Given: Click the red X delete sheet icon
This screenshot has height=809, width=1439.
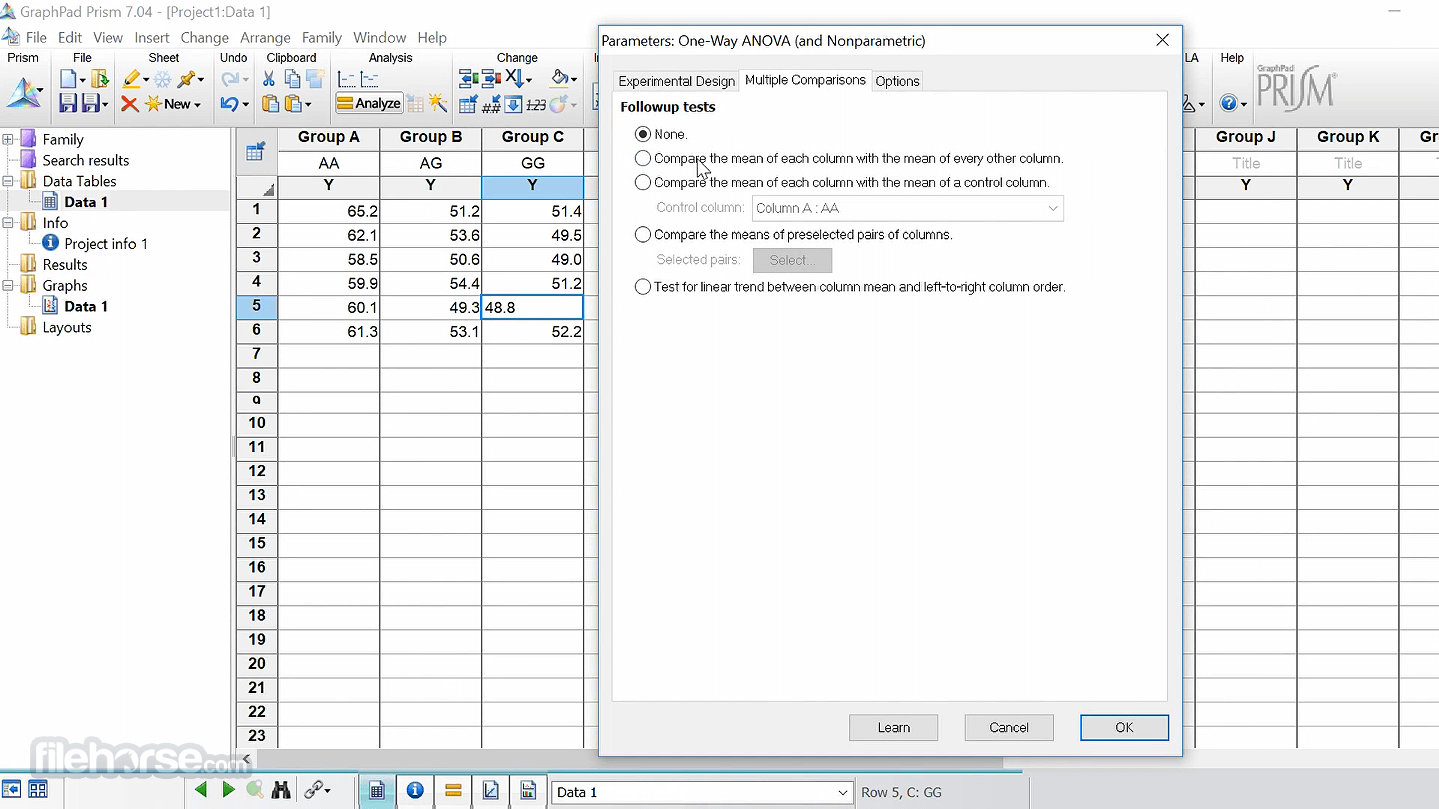Looking at the screenshot, I should (129, 103).
